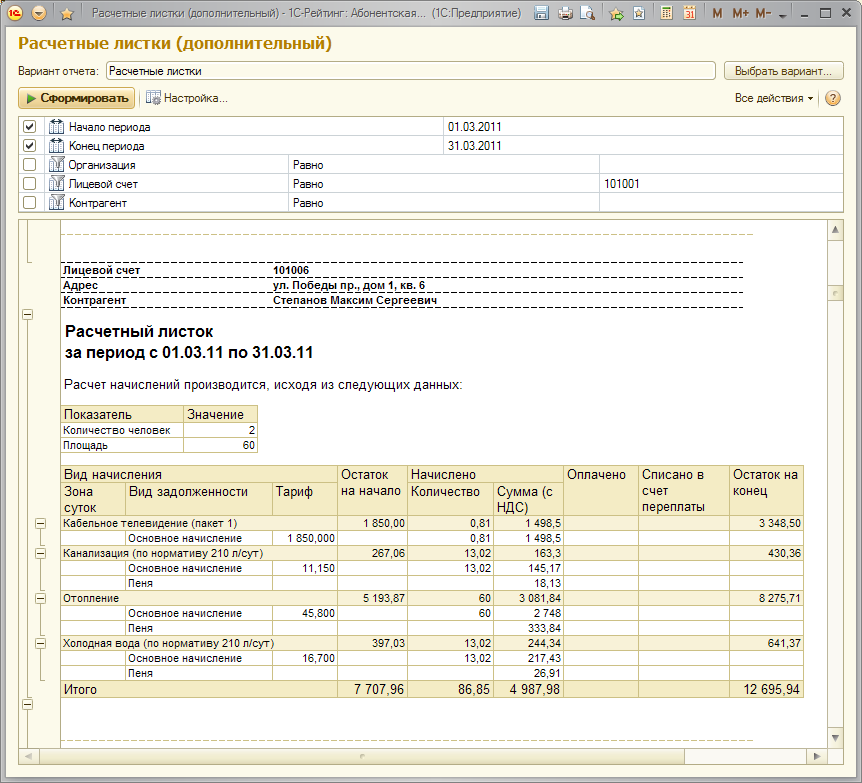The width and height of the screenshot is (862, 783).
Task: Click Выбрать вариант button
Action: coord(783,71)
